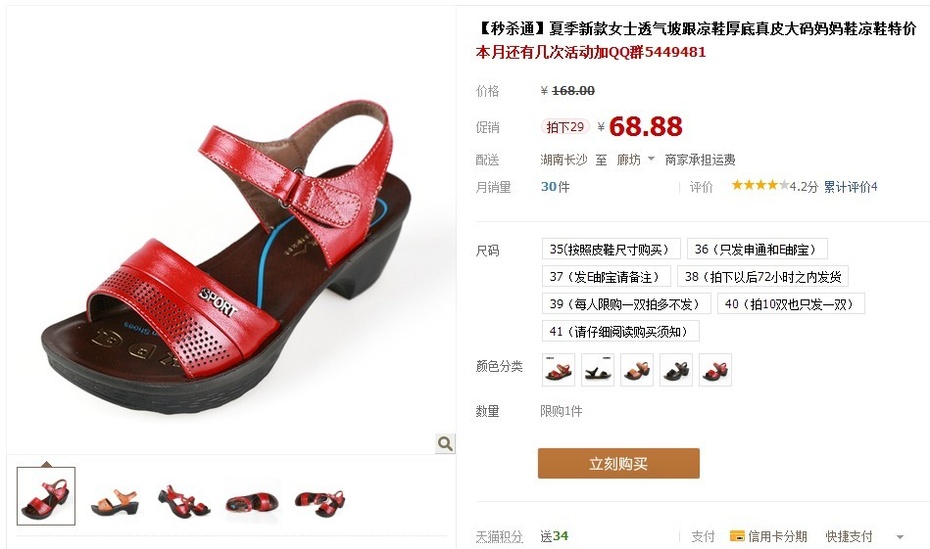Select size 36 option
The image size is (930, 549).
pos(757,249)
